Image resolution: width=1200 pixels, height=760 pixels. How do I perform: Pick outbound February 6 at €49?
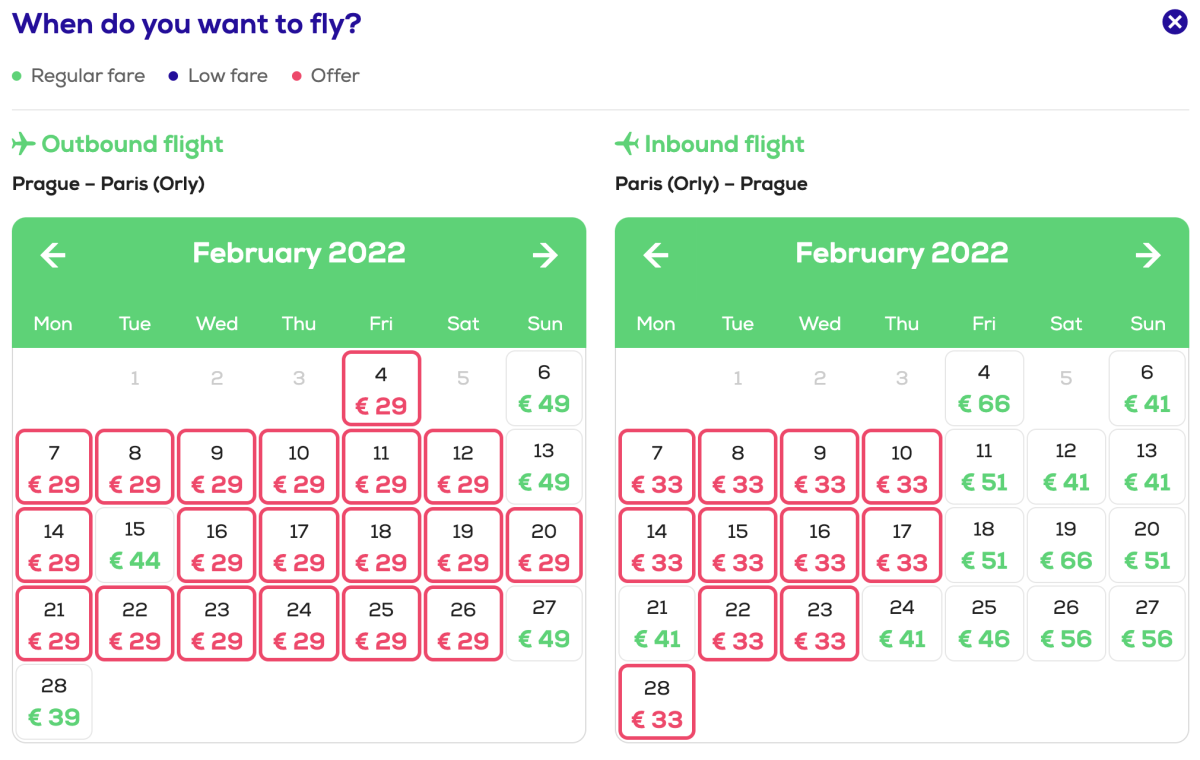coord(544,388)
